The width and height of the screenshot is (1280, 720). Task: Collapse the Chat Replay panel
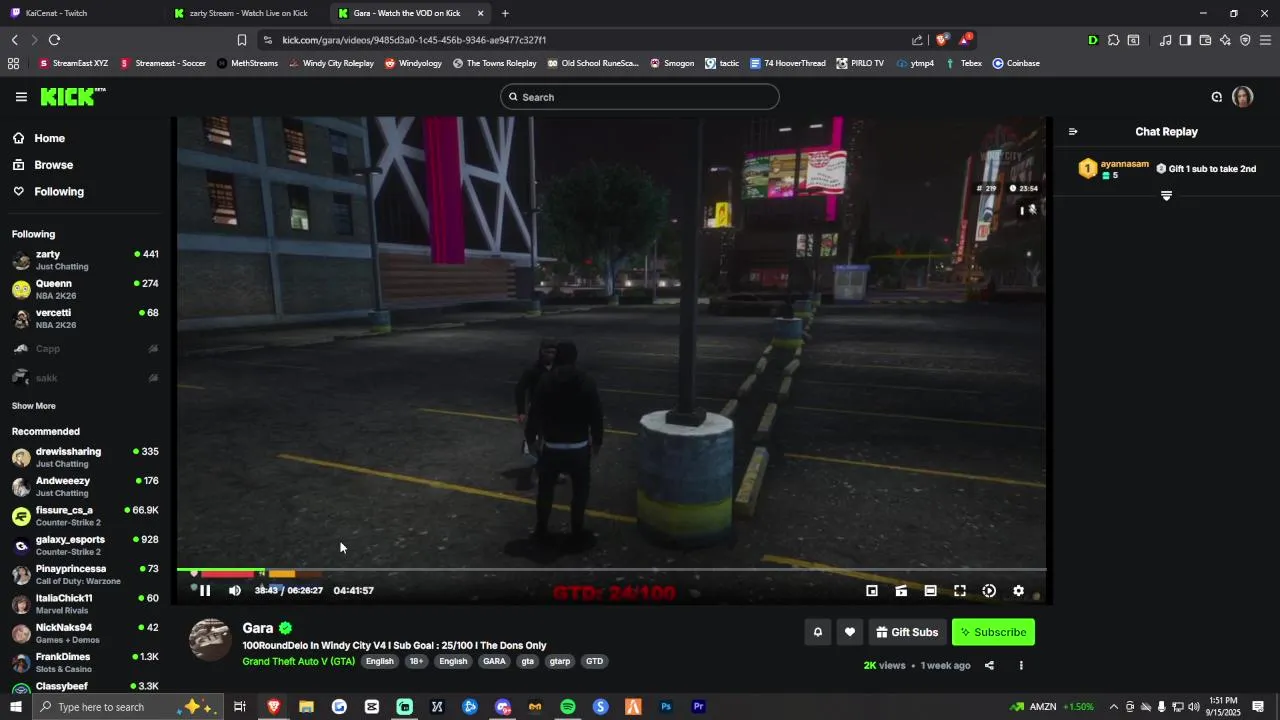coord(1073,132)
